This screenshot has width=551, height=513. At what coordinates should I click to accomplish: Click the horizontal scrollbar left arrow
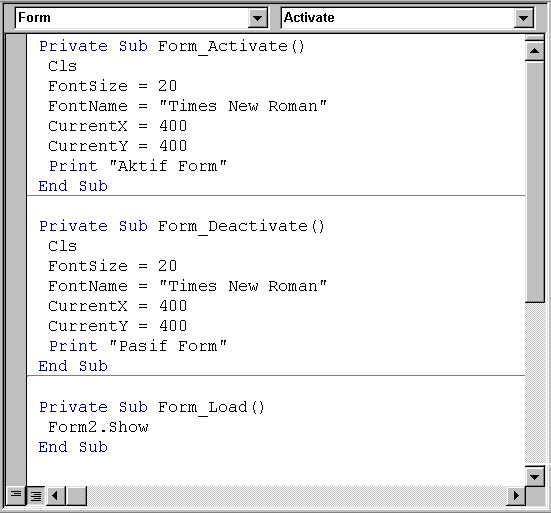click(55, 496)
